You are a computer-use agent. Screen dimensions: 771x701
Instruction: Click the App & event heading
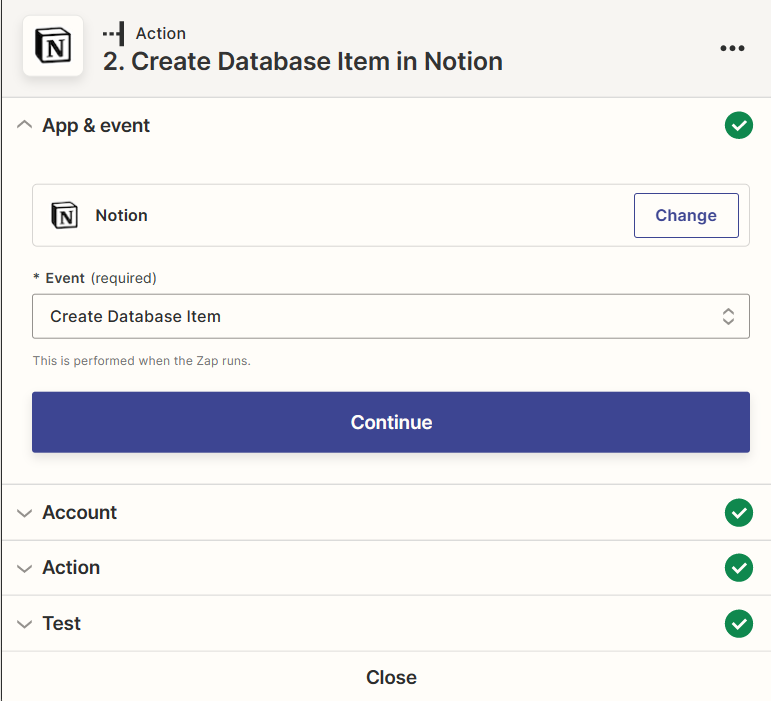(96, 125)
